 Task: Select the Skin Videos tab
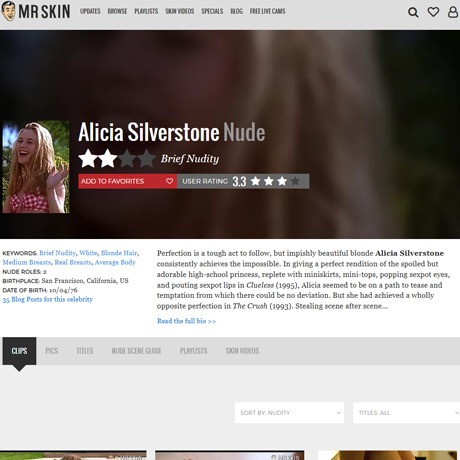[x=242, y=351]
